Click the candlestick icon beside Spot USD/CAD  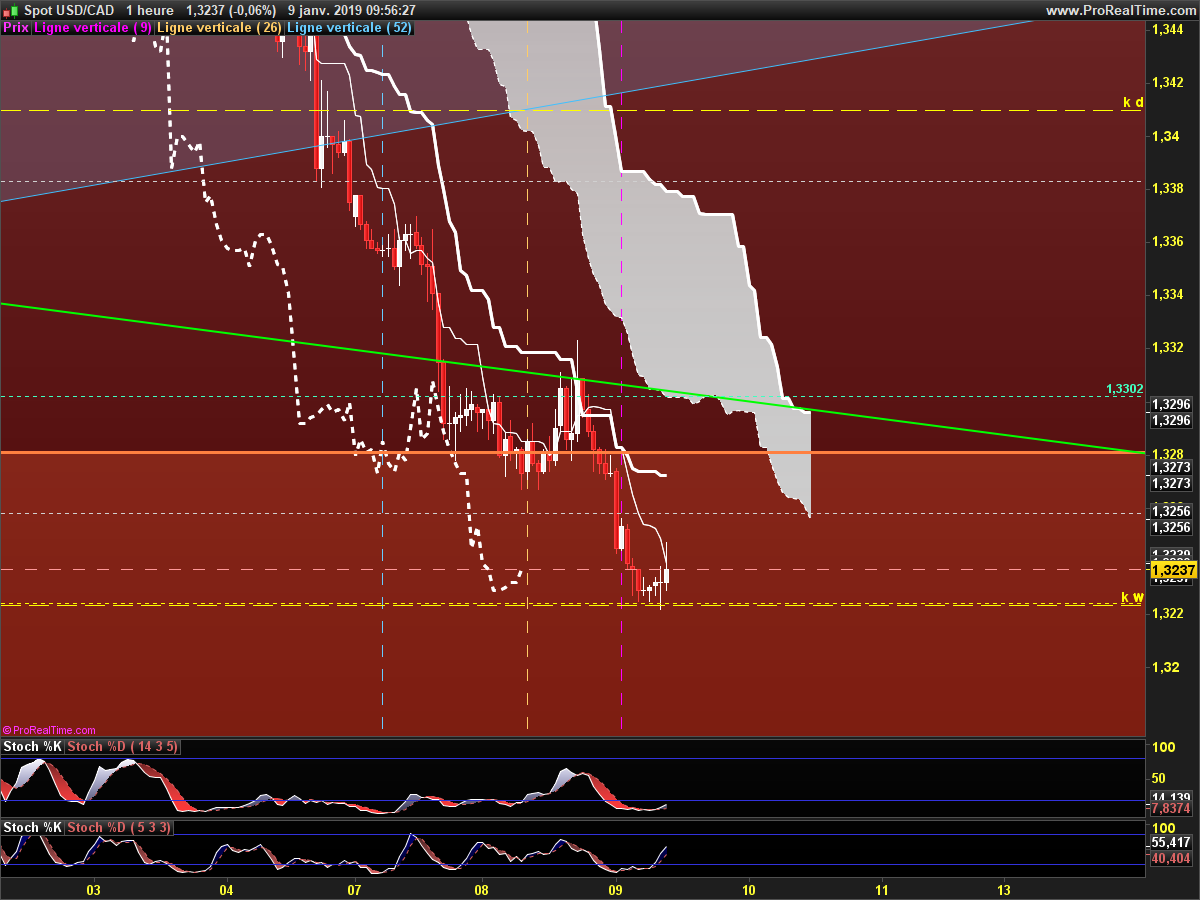(10, 10)
